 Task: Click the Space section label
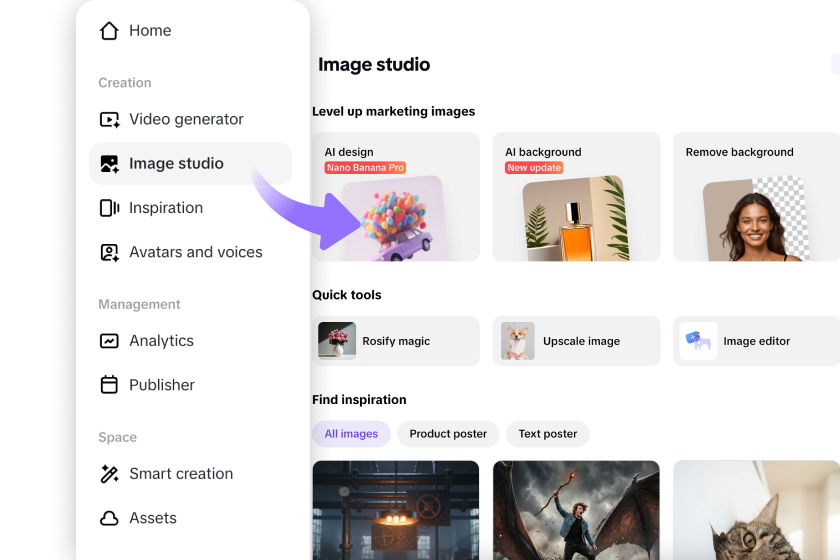pyautogui.click(x=117, y=437)
